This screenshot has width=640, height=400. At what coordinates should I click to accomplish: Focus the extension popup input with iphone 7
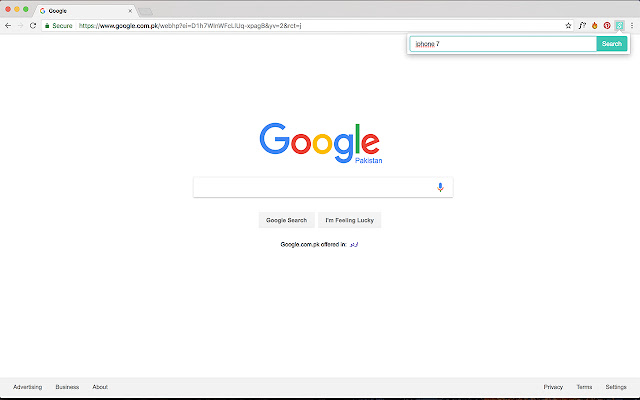pos(503,44)
